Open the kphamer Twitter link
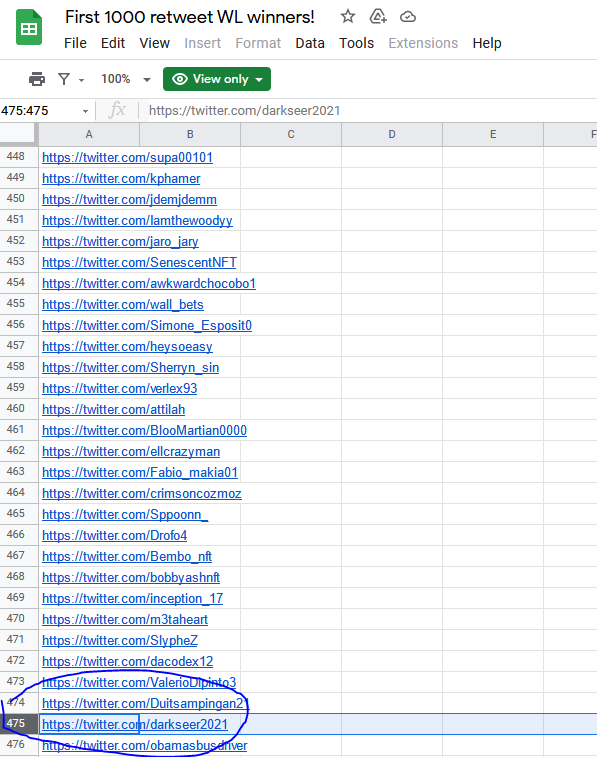 pos(121,179)
